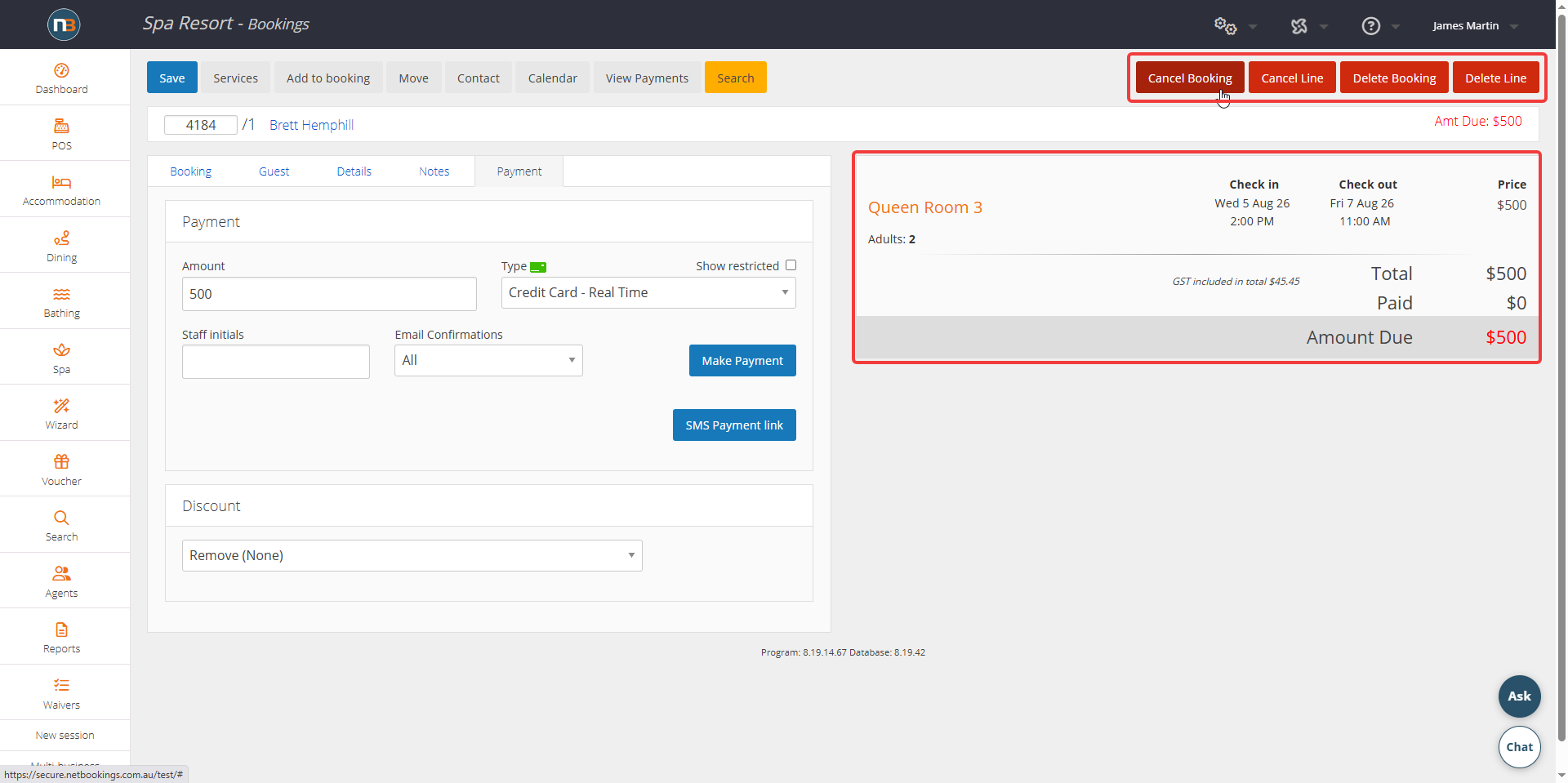Focus the Staff initials field
1568x783 pixels.
[x=276, y=362]
